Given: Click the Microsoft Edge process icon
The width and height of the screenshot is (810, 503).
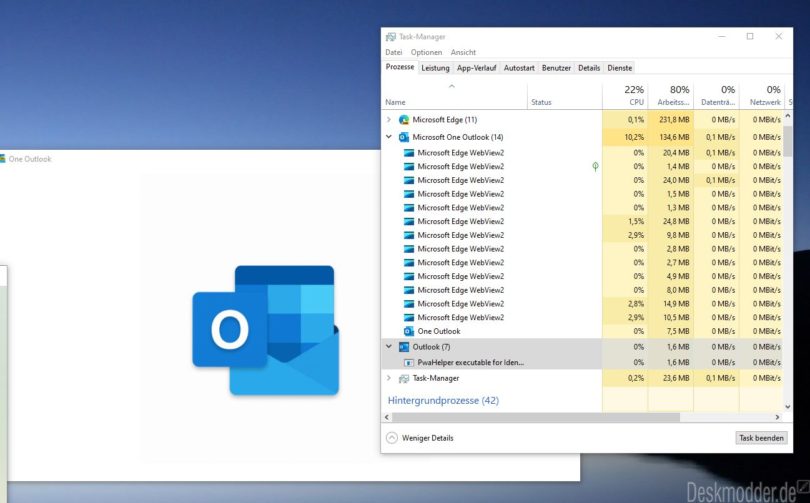Looking at the screenshot, I should [403, 120].
